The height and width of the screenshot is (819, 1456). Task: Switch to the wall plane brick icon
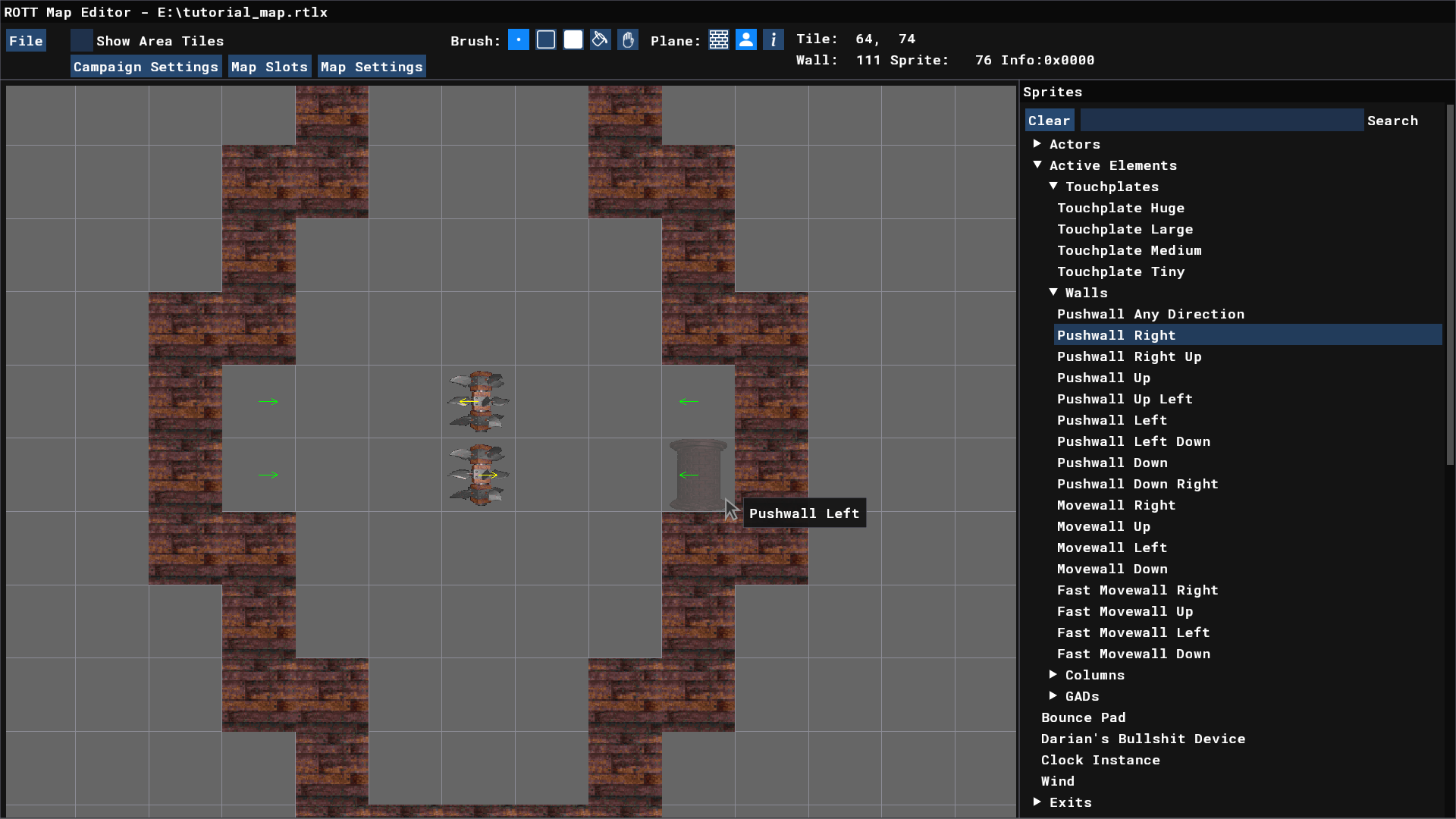click(x=719, y=40)
